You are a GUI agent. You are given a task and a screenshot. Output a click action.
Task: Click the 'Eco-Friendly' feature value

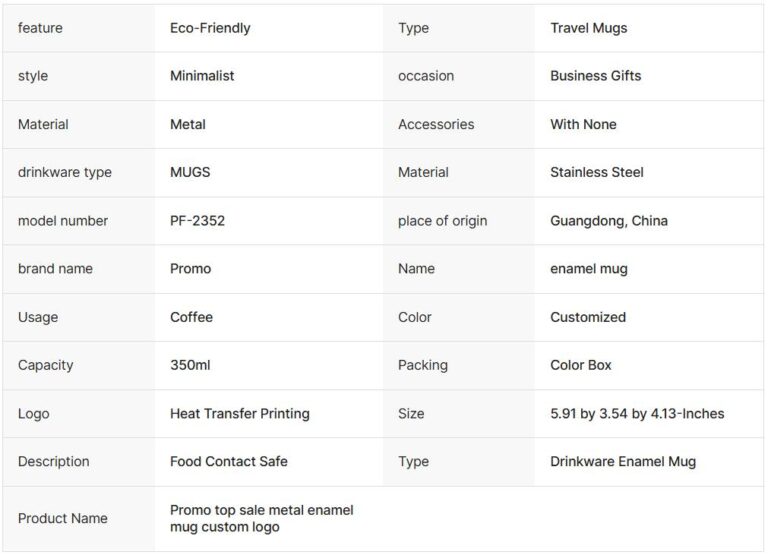point(210,28)
